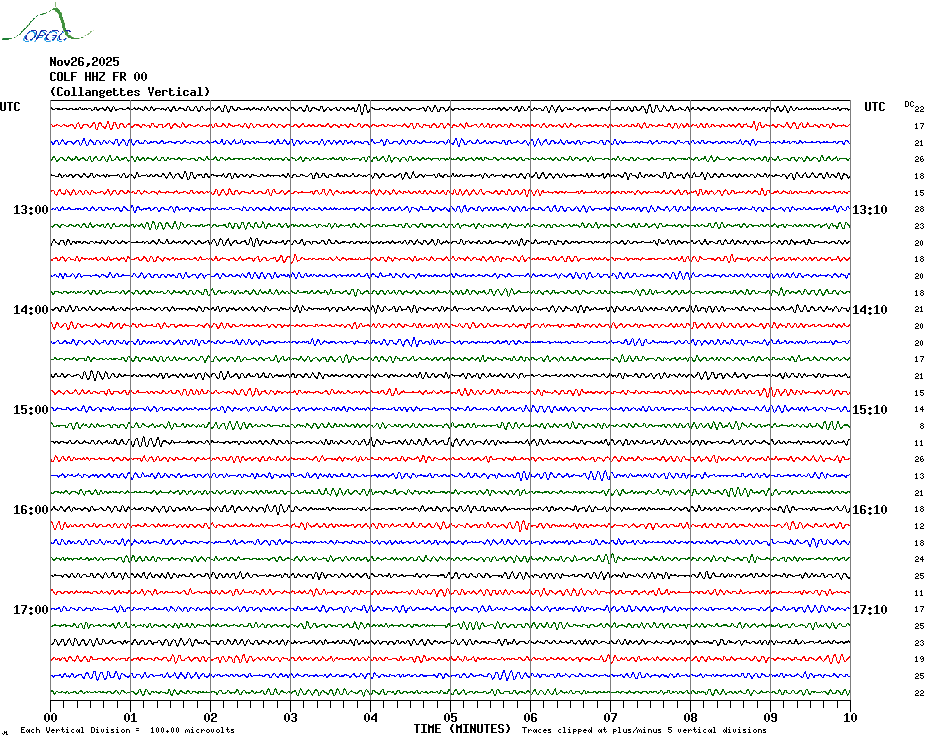Viewport: 930px width, 744px height.
Task: Click minute 03 on the time axis
Action: tap(291, 717)
